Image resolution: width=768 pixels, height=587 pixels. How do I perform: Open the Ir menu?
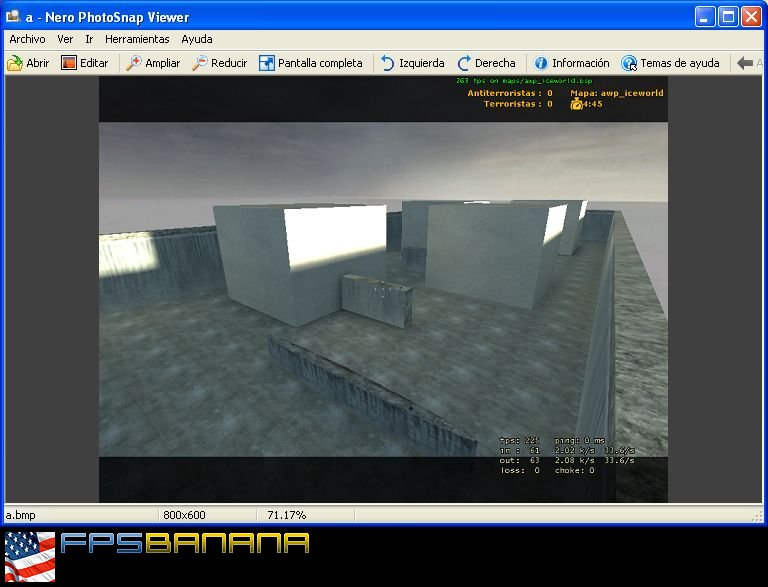click(x=89, y=39)
